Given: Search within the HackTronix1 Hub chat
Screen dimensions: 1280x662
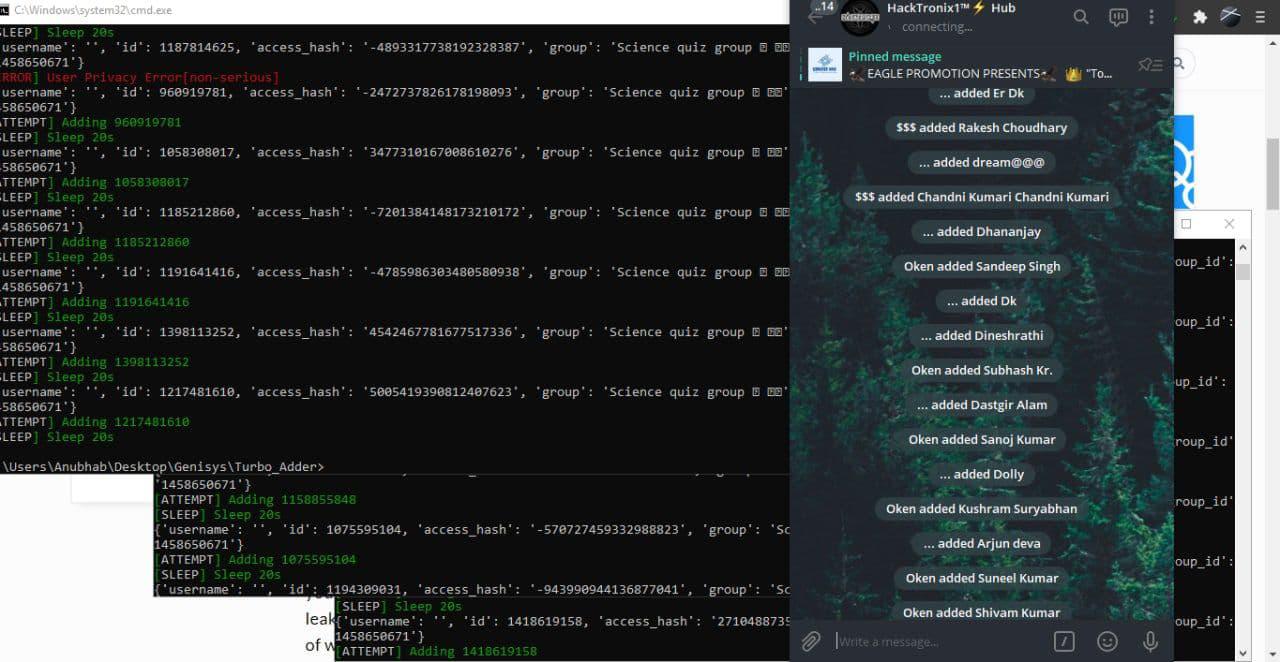Looking at the screenshot, I should coord(1080,17).
